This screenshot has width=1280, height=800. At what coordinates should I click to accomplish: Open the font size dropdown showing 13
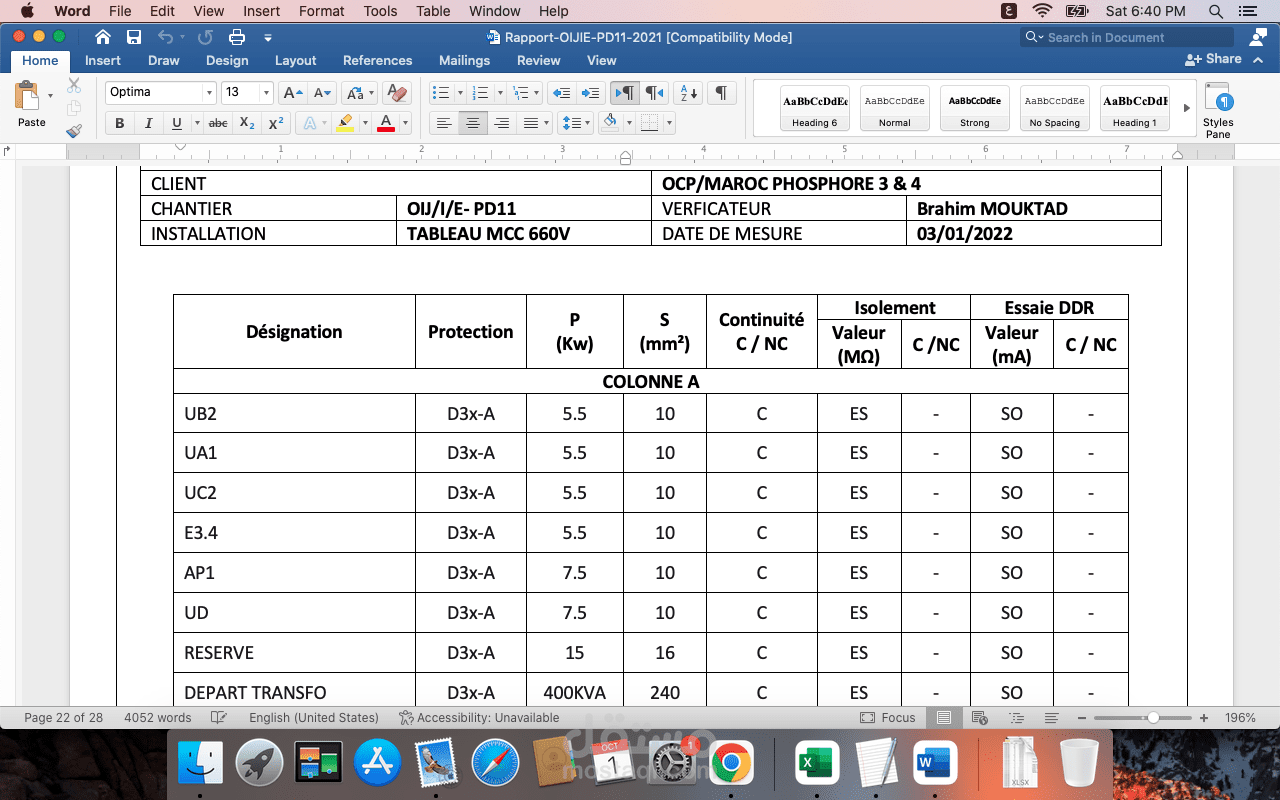266,93
